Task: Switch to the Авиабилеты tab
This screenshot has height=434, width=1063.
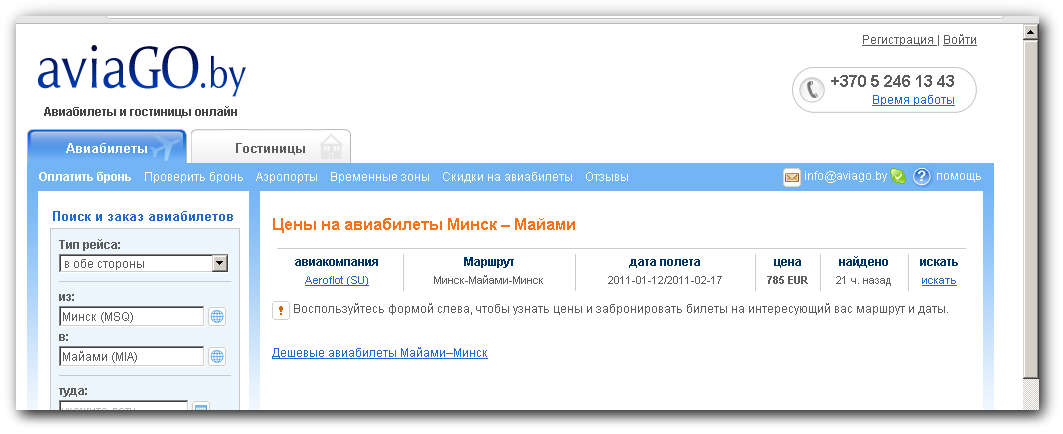Action: point(107,149)
